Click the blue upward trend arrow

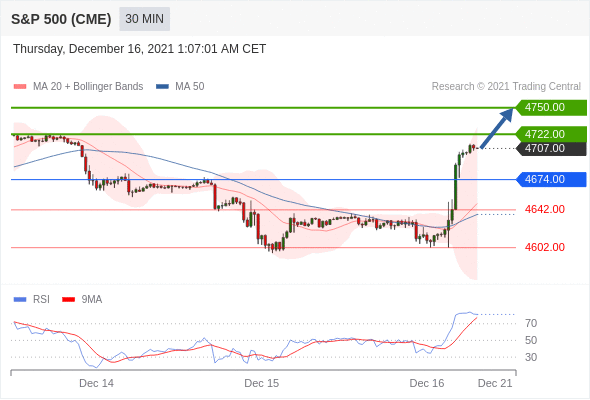click(497, 128)
